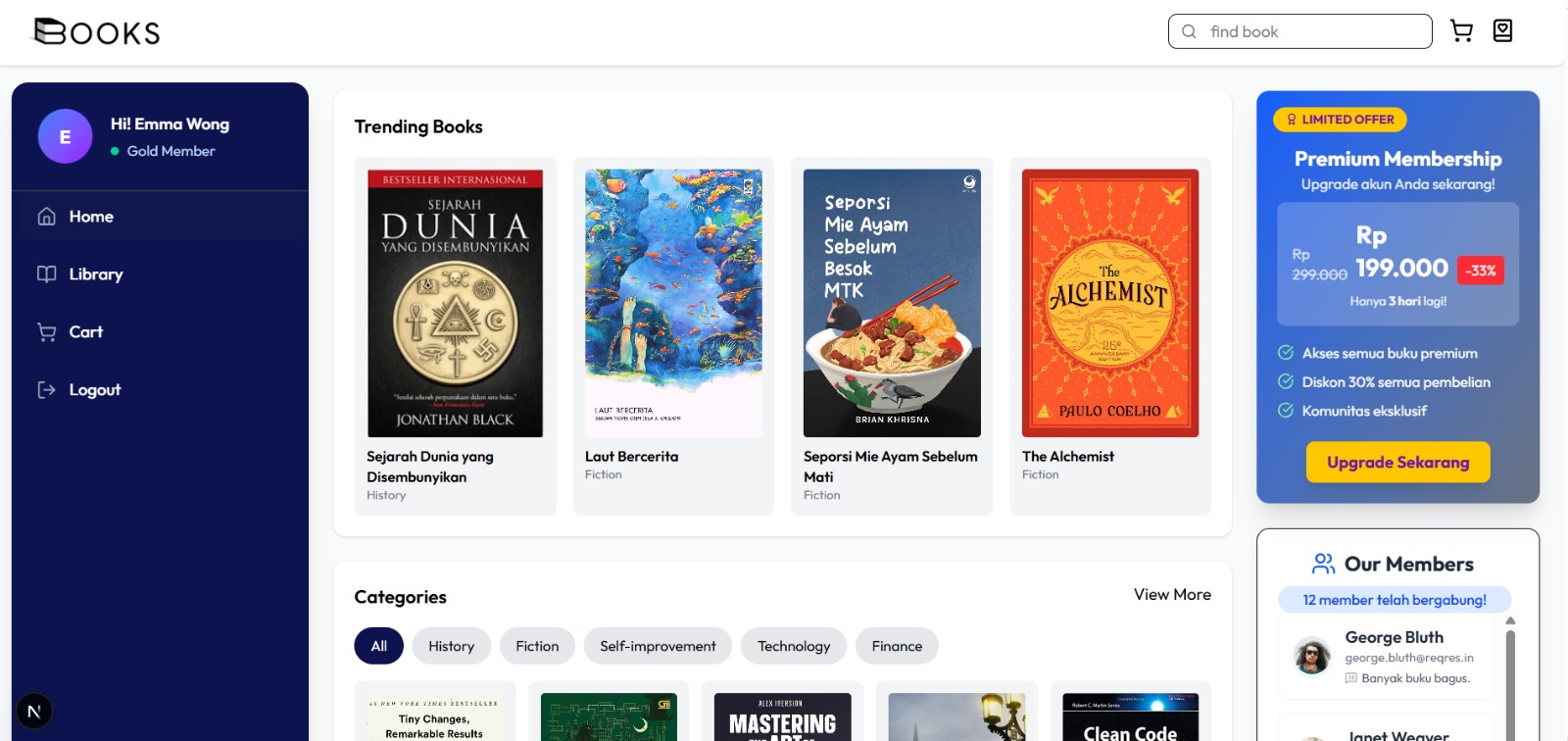This screenshot has height=741, width=1568.
Task: Click the Komunitas eksklusif checkmark icon
Action: (x=1286, y=410)
